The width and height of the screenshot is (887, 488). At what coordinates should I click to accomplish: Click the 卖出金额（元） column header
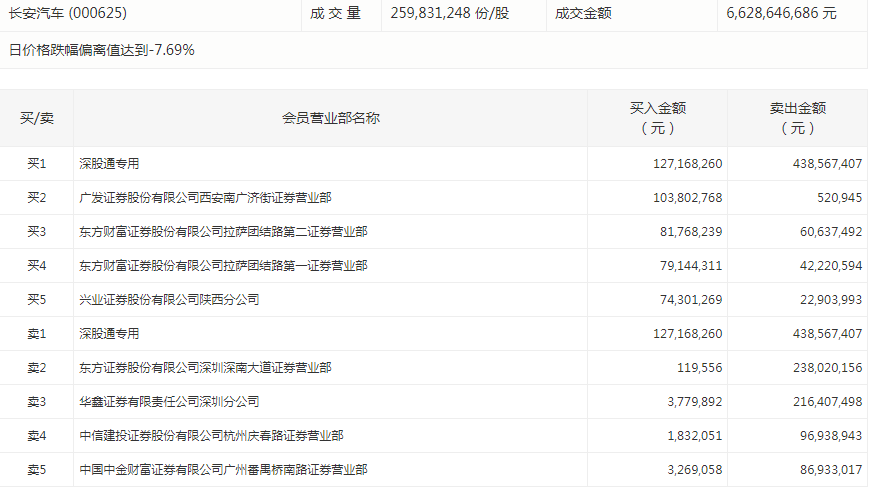click(x=798, y=118)
